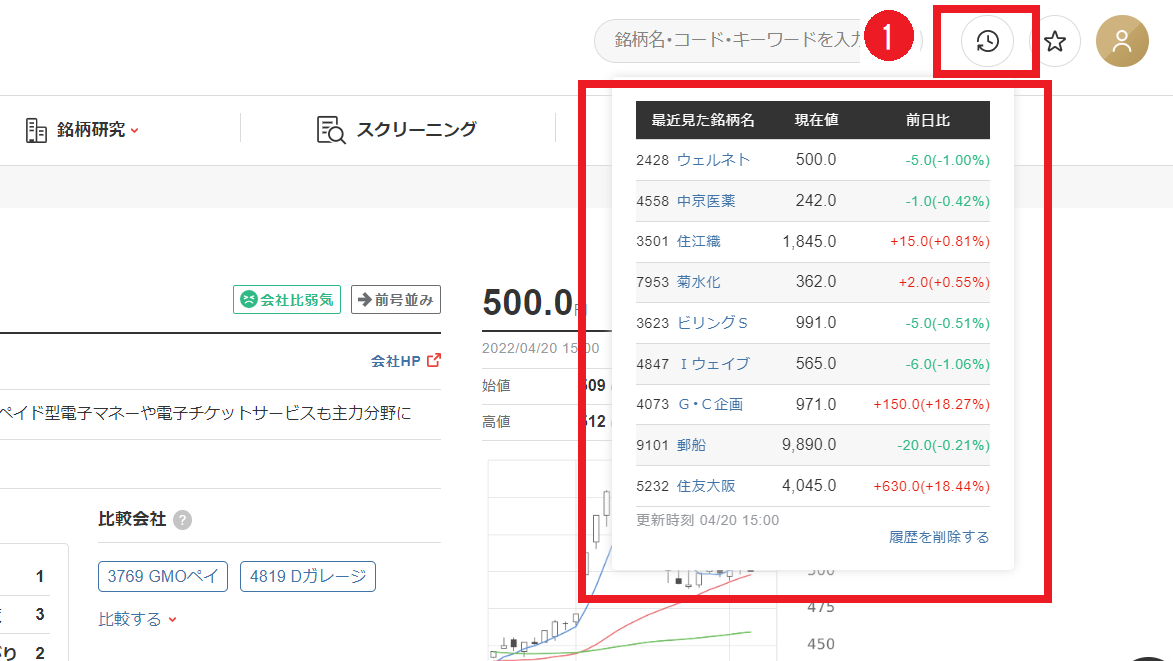Screen dimensions: 1173x661
Task: Expand the 銘柄研究 menu
Action: click(x=97, y=130)
